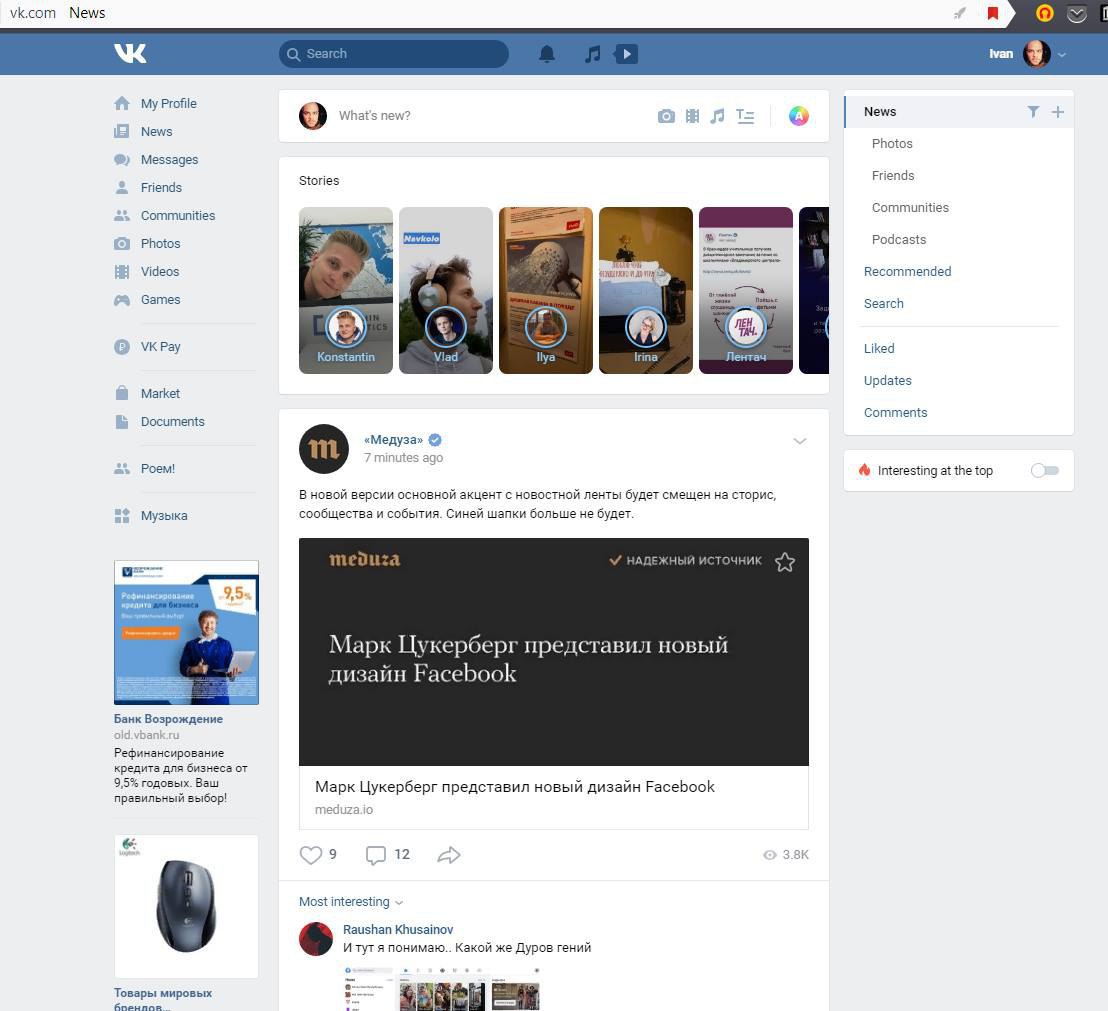View Vlad's story
The height and width of the screenshot is (1011, 1108).
click(x=446, y=290)
